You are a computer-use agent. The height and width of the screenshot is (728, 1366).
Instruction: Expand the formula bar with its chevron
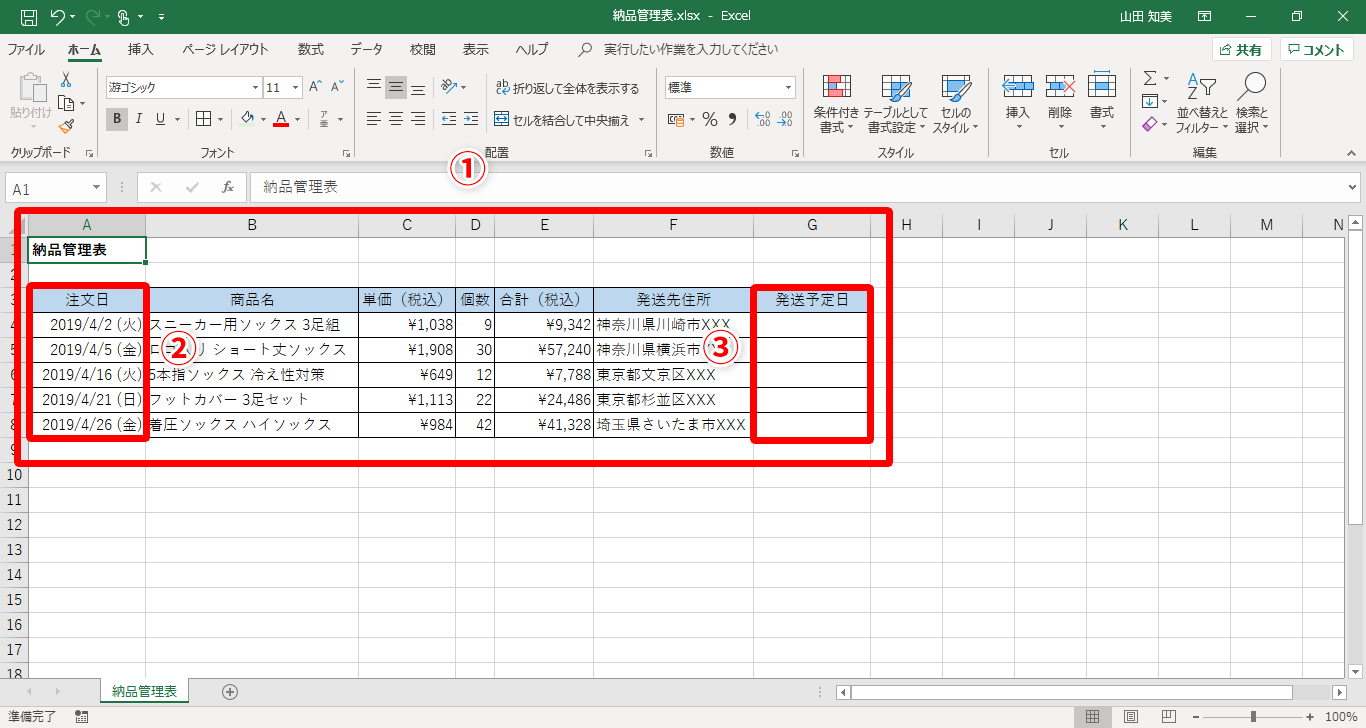point(1353,187)
